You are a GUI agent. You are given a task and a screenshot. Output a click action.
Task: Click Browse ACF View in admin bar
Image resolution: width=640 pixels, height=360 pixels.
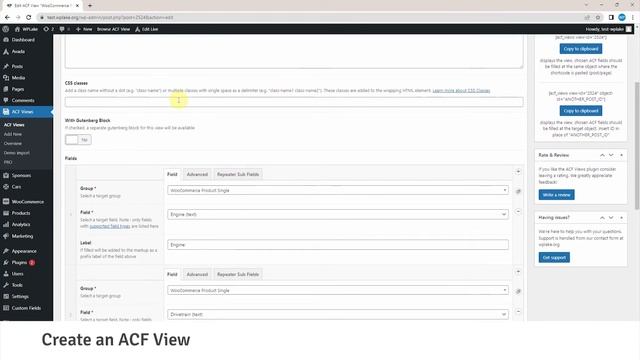(x=113, y=29)
